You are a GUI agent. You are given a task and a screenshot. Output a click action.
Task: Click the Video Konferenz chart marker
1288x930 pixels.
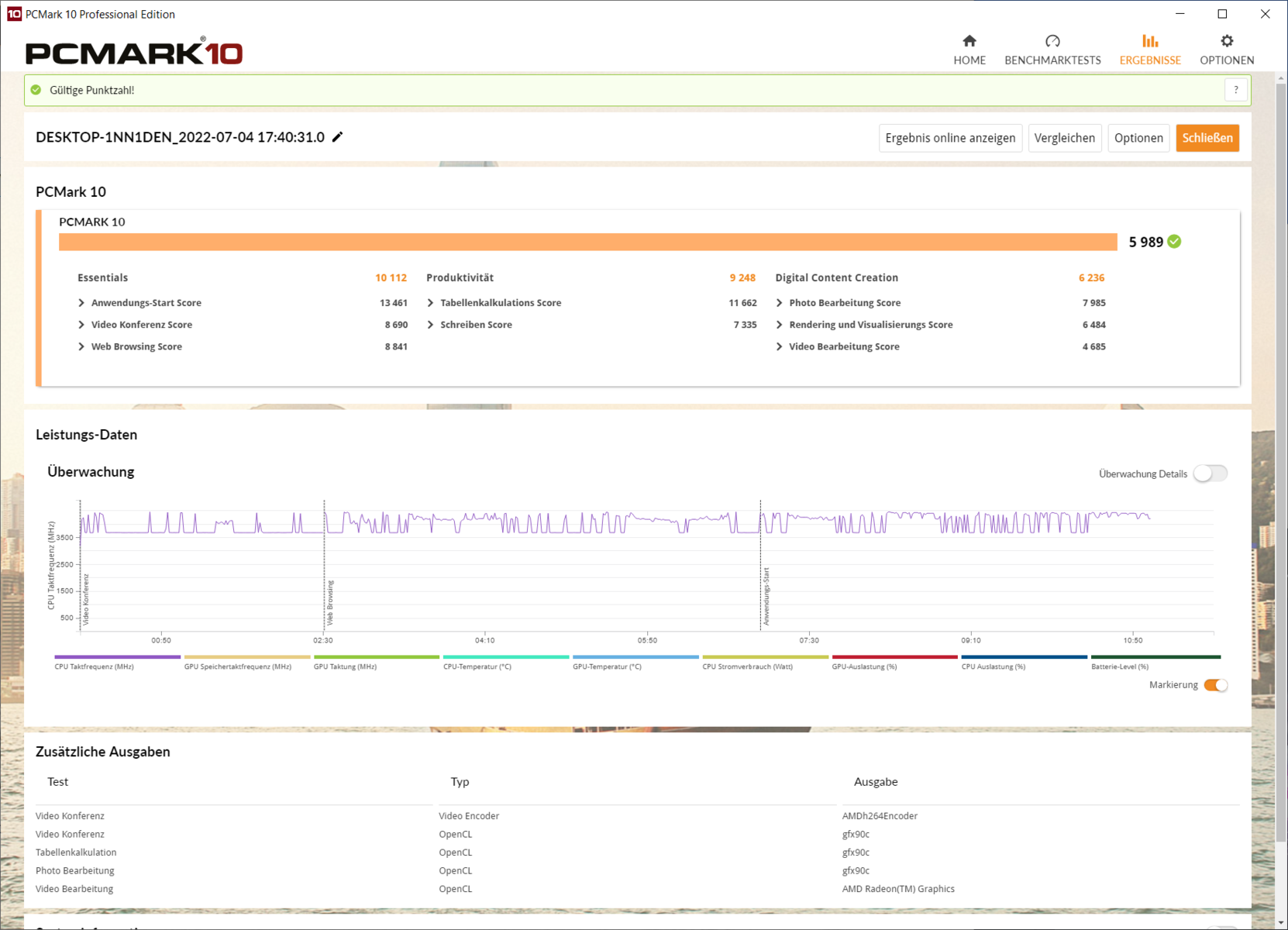click(86, 599)
